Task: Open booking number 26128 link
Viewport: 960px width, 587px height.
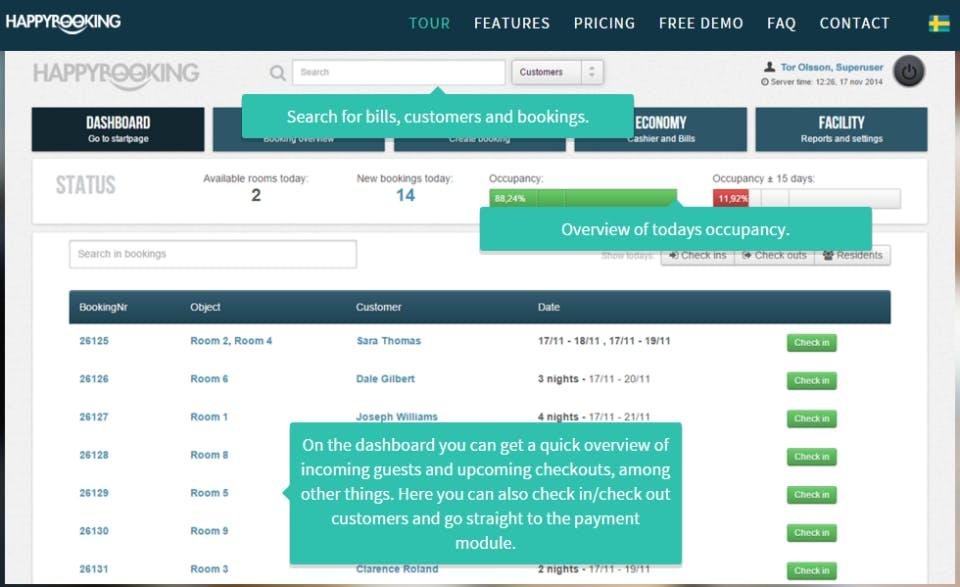Action: click(x=94, y=455)
